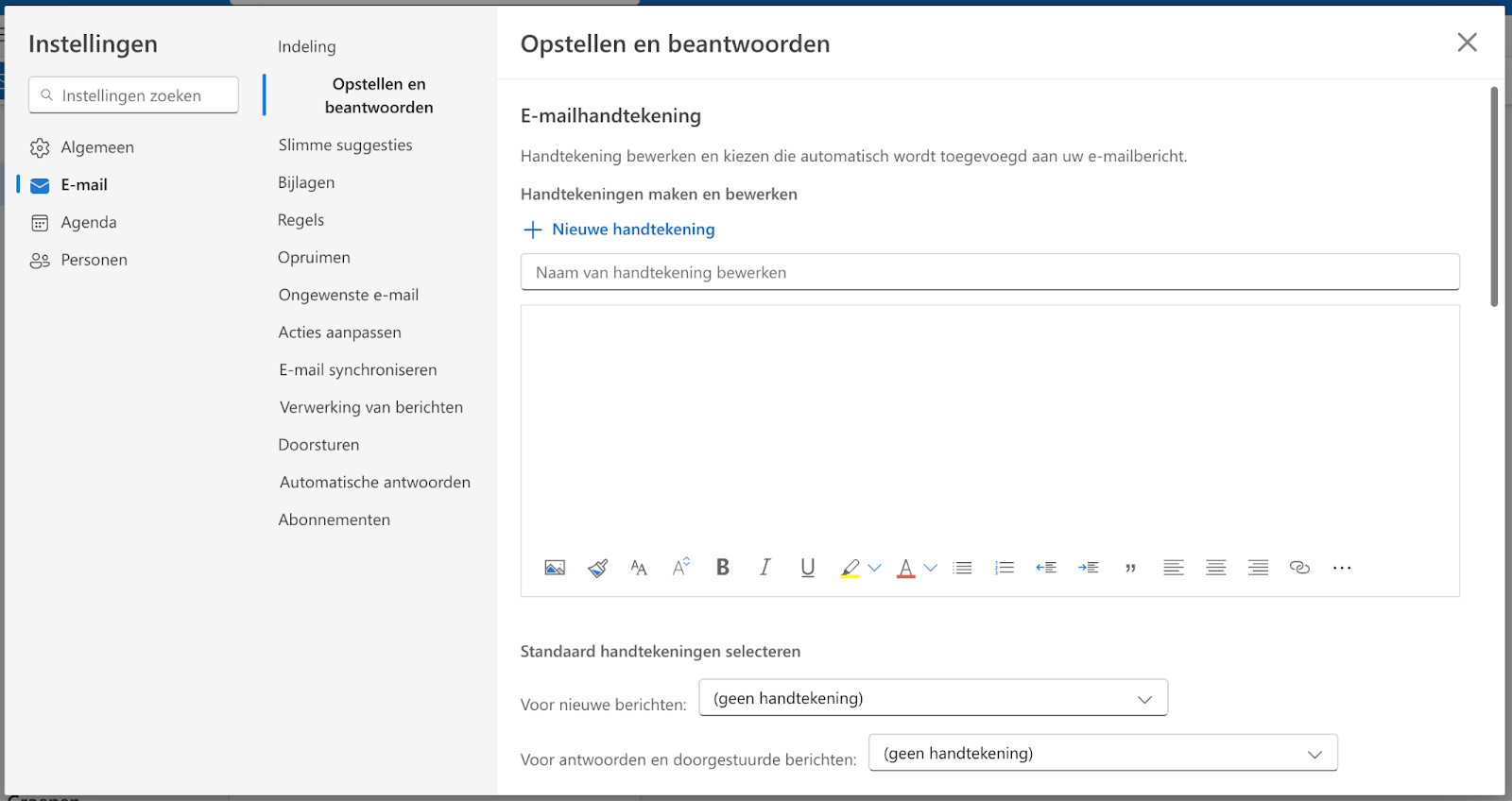
Task: Select the E-mail settings category
Action: click(x=84, y=185)
